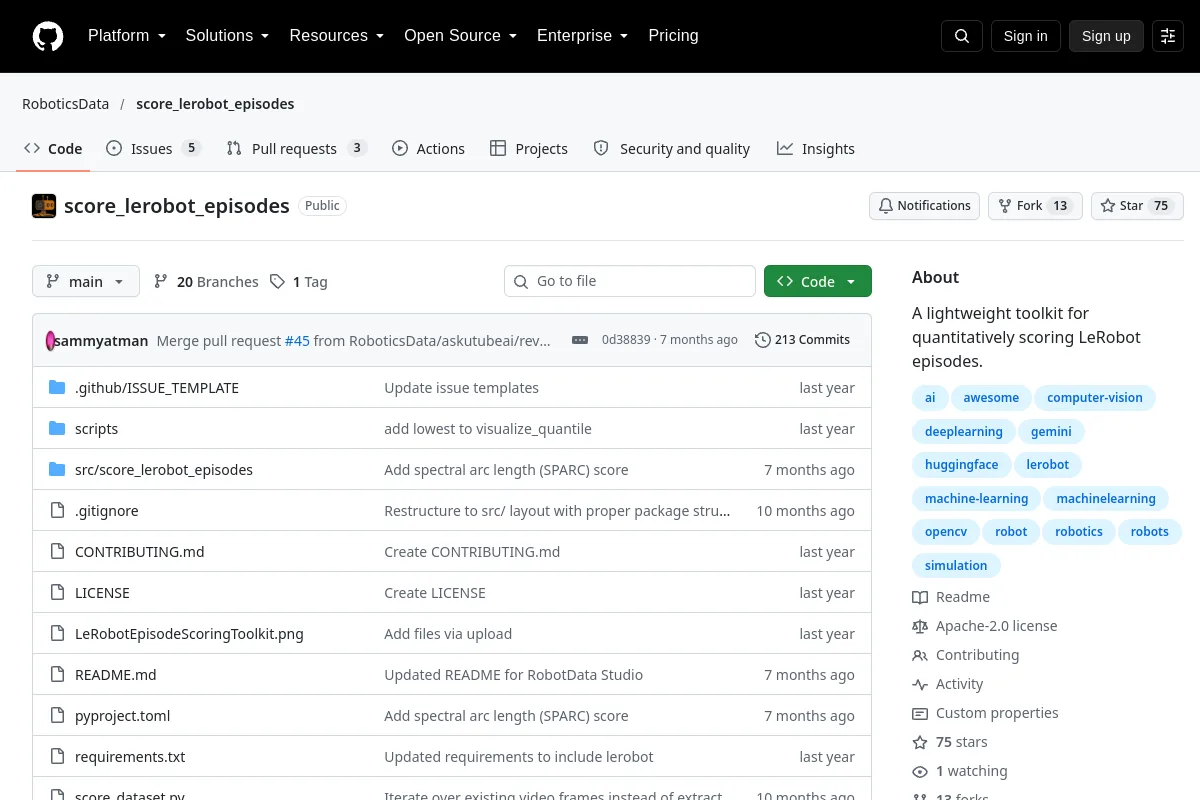
Task: Click the gemini topic tag
Action: click(1051, 432)
